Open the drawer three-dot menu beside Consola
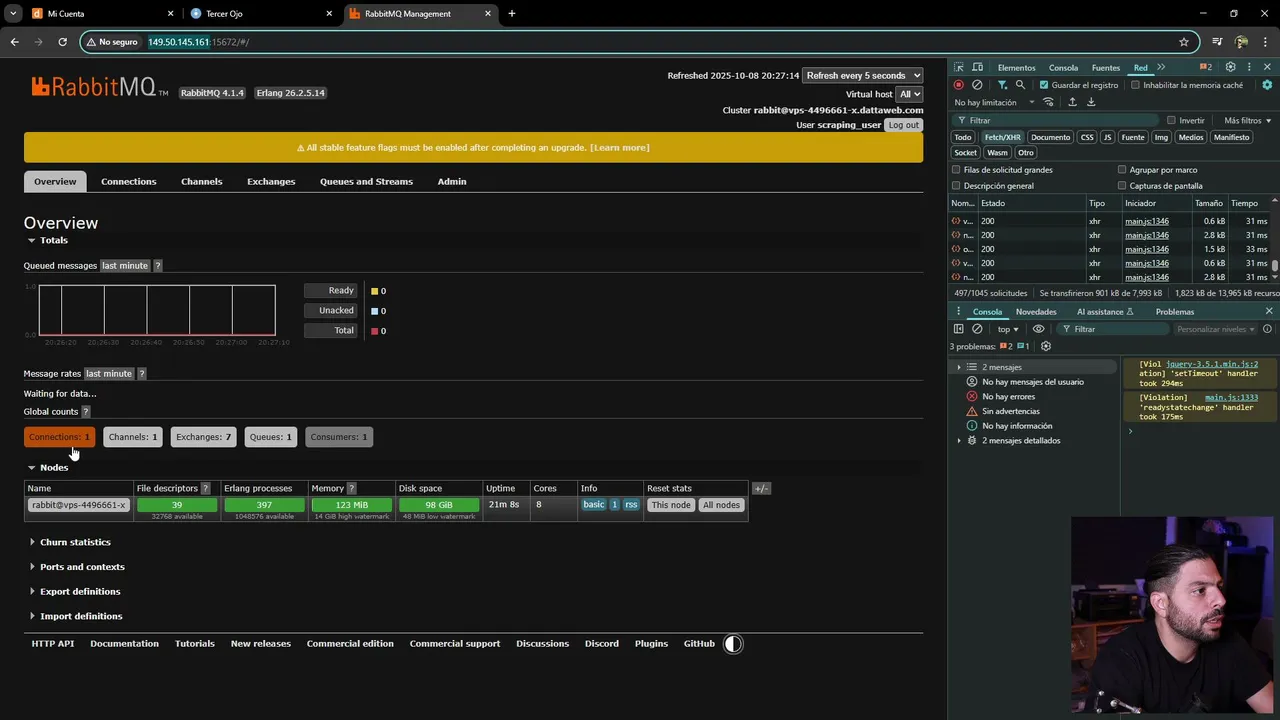The image size is (1280, 720). point(958,311)
